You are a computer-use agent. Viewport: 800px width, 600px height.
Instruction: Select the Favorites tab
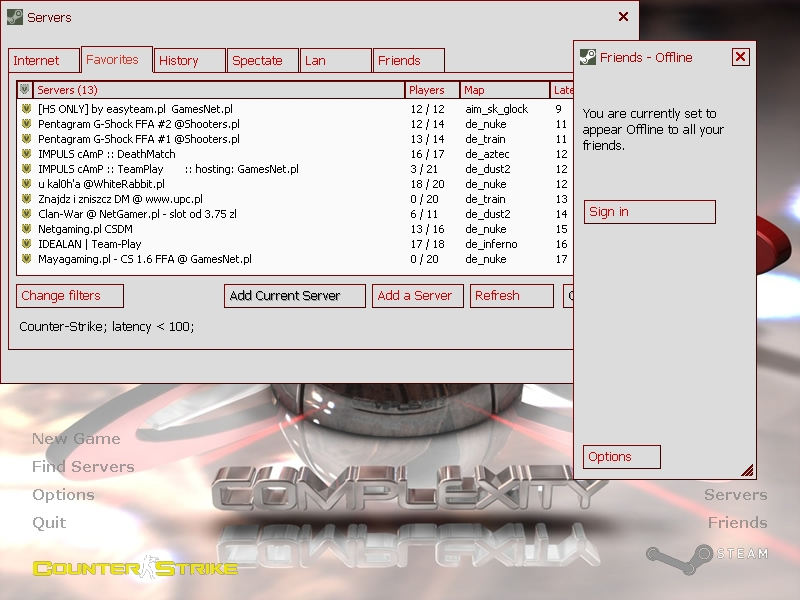(x=117, y=60)
